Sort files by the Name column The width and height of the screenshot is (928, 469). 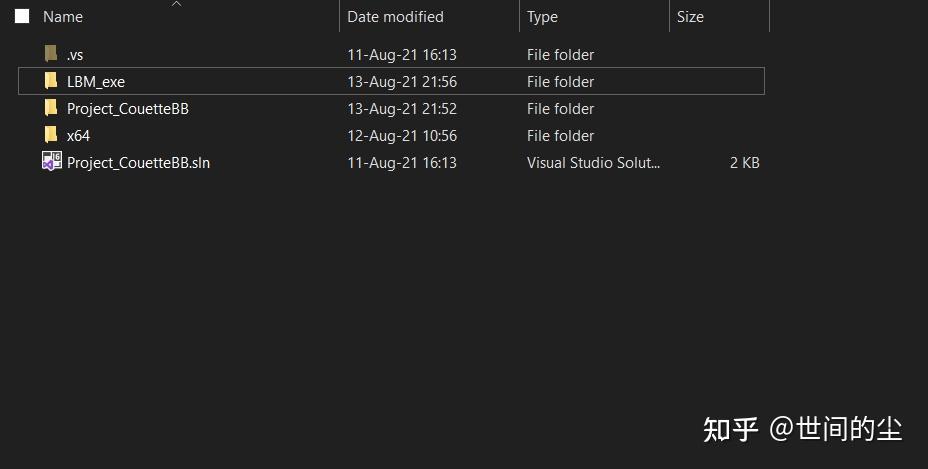pos(63,17)
